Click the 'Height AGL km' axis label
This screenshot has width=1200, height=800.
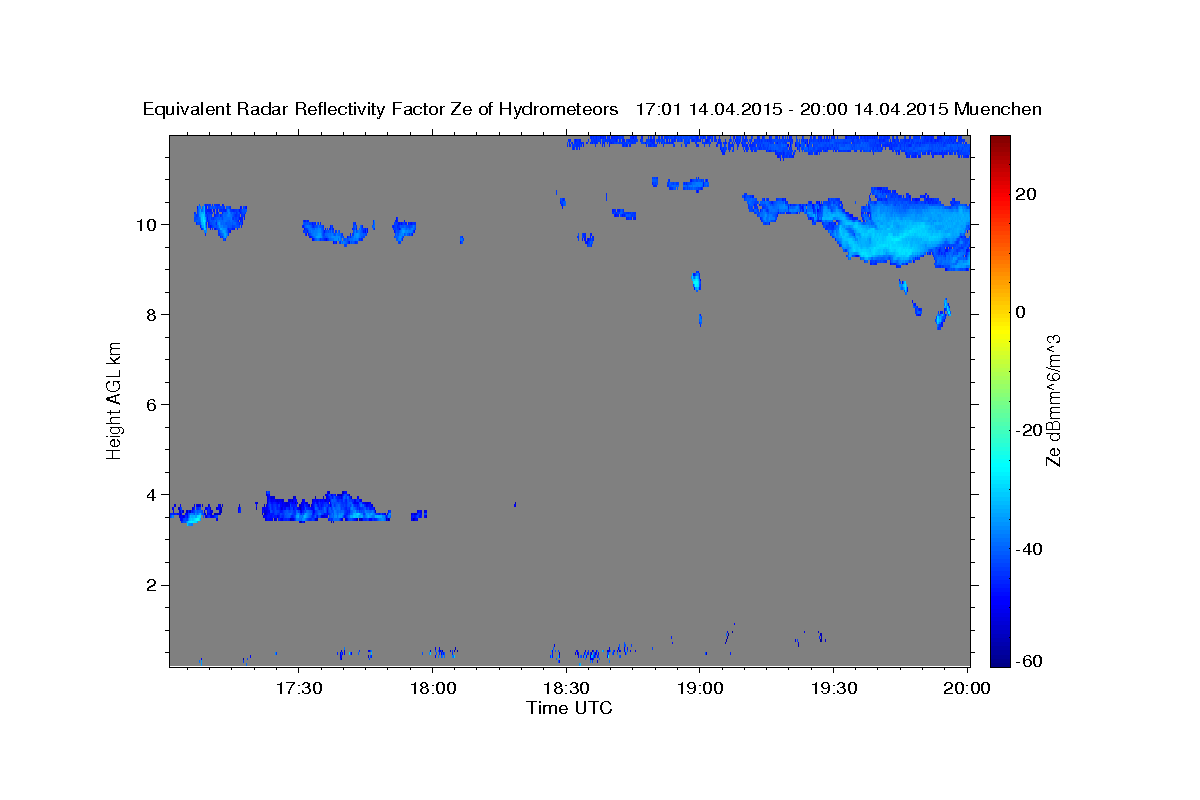[115, 399]
